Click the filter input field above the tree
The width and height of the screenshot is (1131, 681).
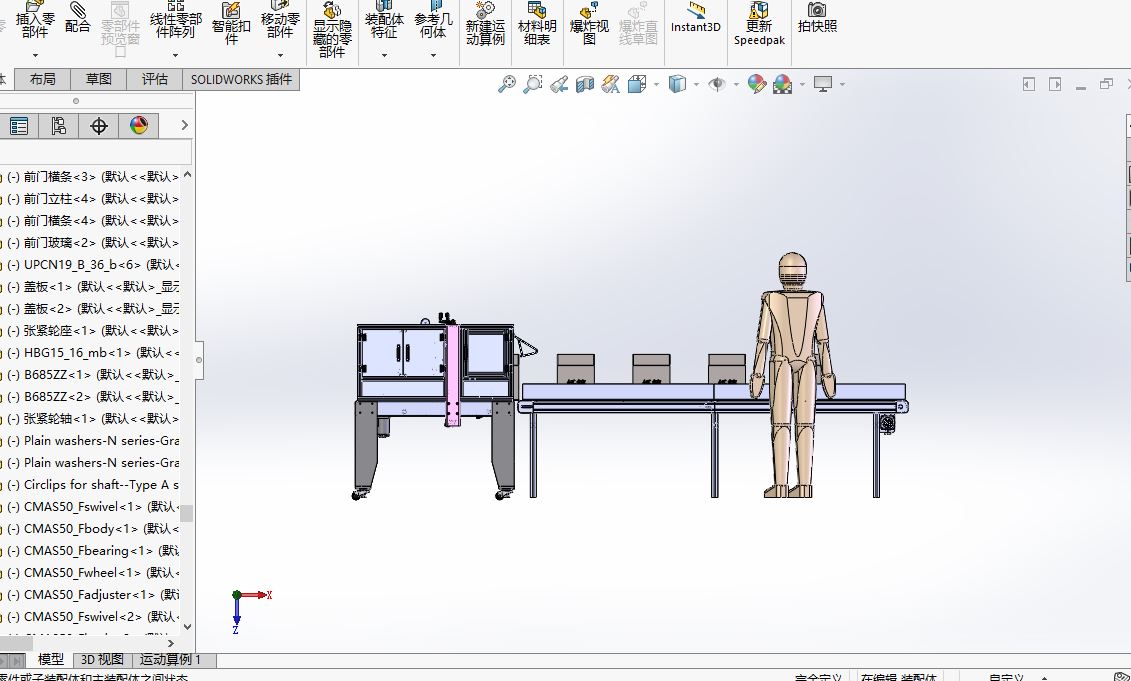tap(95, 152)
